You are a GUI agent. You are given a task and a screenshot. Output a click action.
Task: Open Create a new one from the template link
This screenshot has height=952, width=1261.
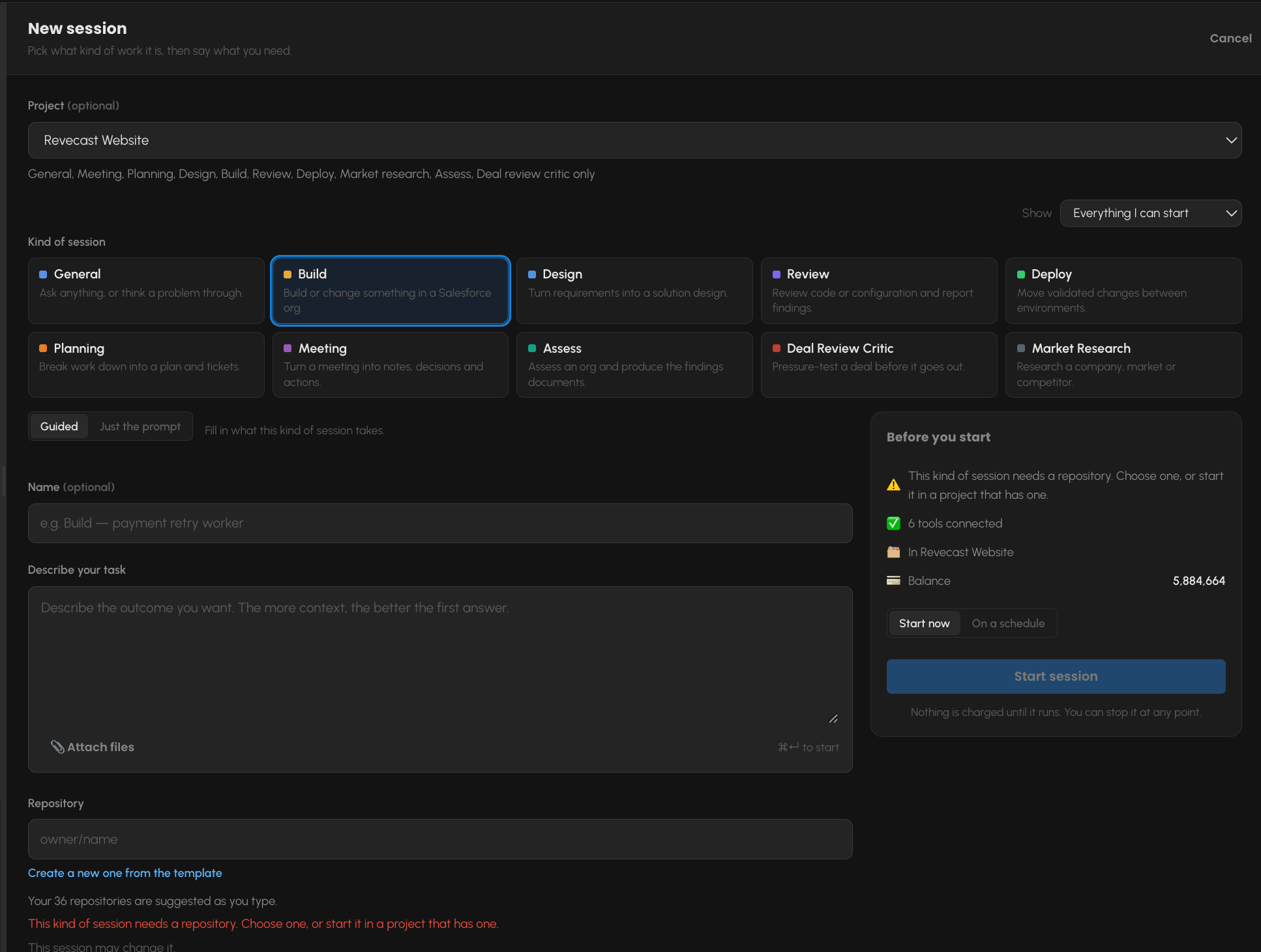(125, 873)
